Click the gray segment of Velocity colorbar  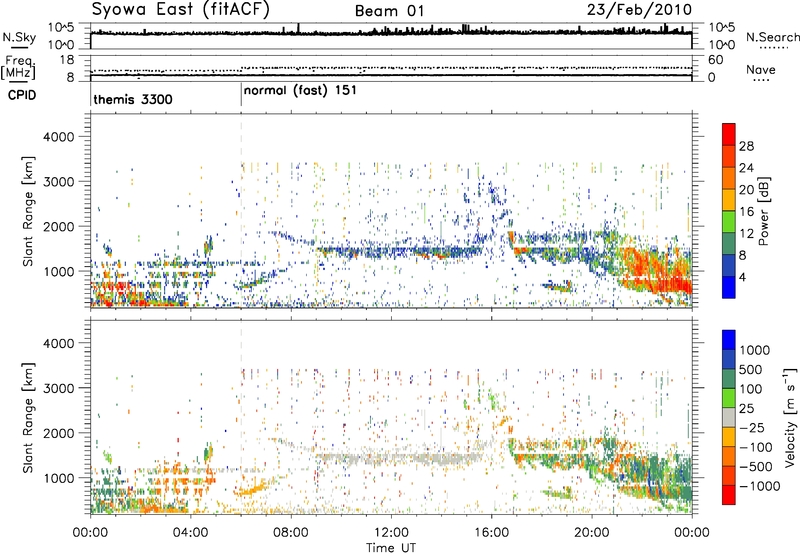tap(729, 417)
